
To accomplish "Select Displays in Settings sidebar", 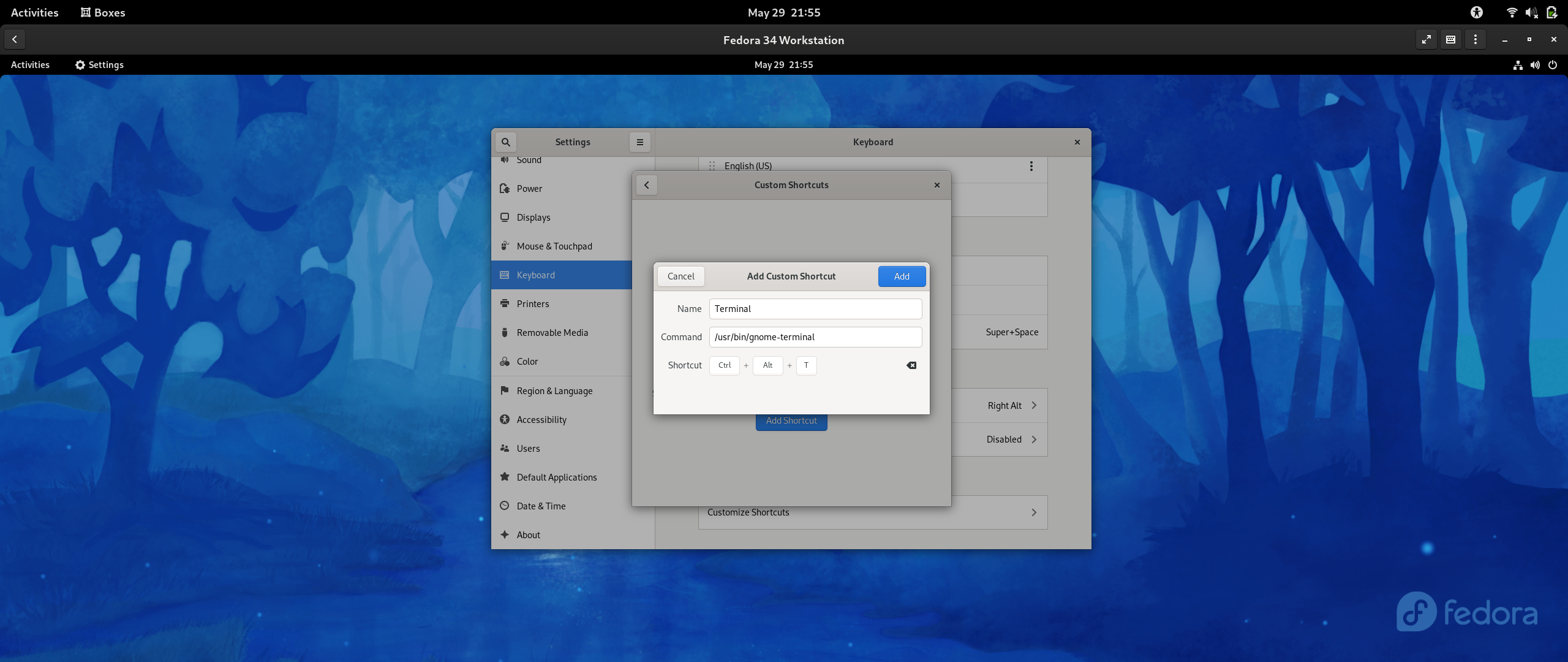I will point(562,218).
